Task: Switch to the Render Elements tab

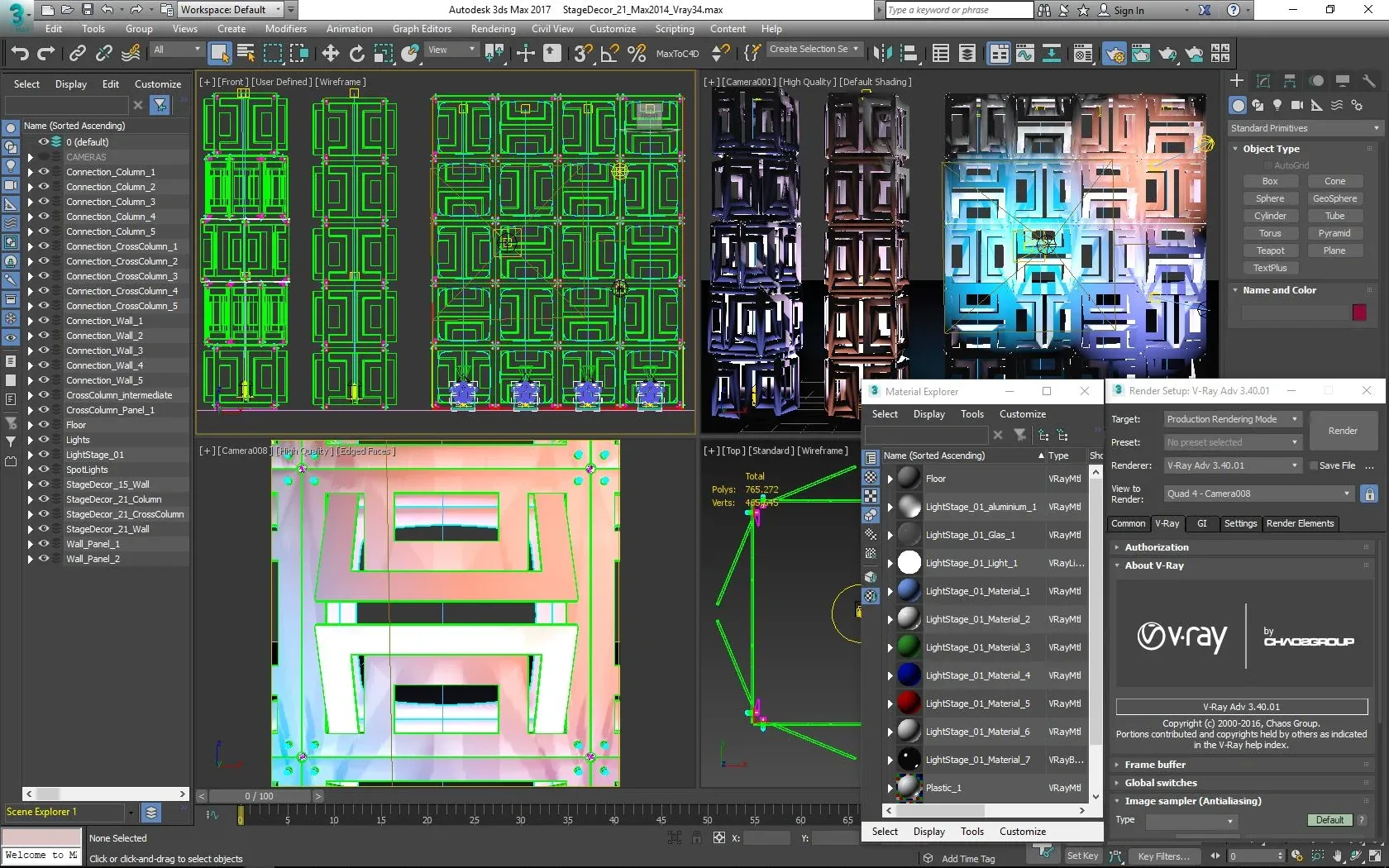Action: pos(1300,523)
